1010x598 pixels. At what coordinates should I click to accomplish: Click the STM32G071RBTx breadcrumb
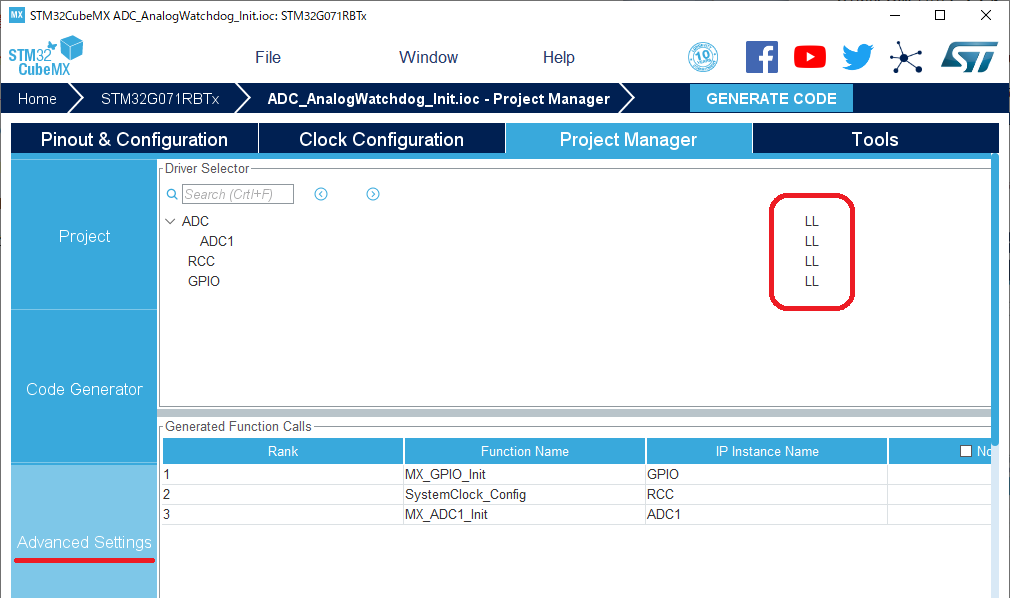point(160,99)
